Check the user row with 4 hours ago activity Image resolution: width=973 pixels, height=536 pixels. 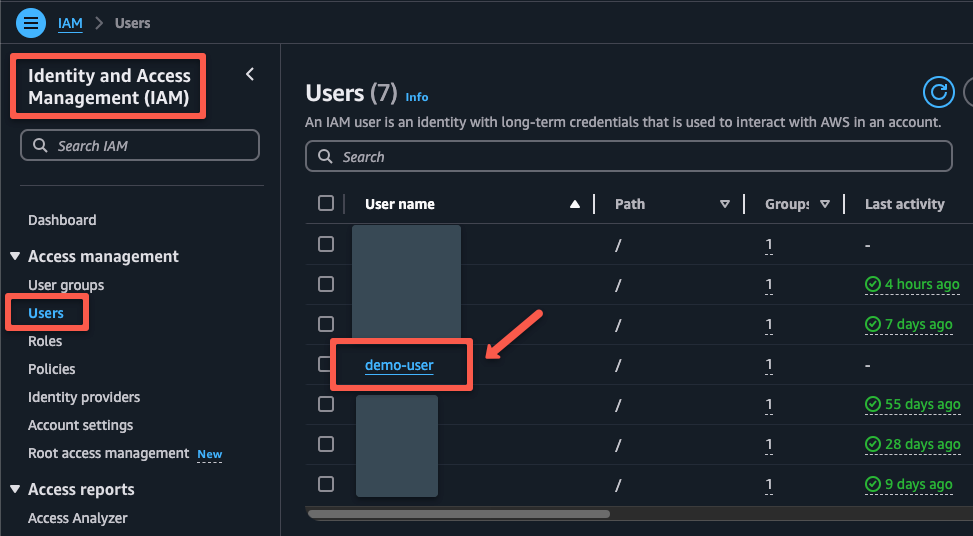tap(326, 284)
